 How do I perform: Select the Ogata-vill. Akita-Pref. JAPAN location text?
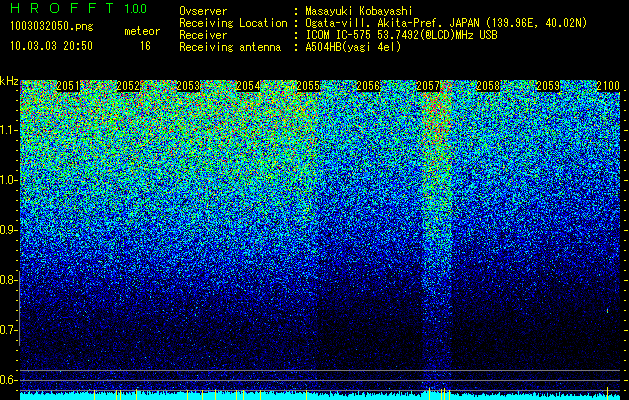click(446, 23)
